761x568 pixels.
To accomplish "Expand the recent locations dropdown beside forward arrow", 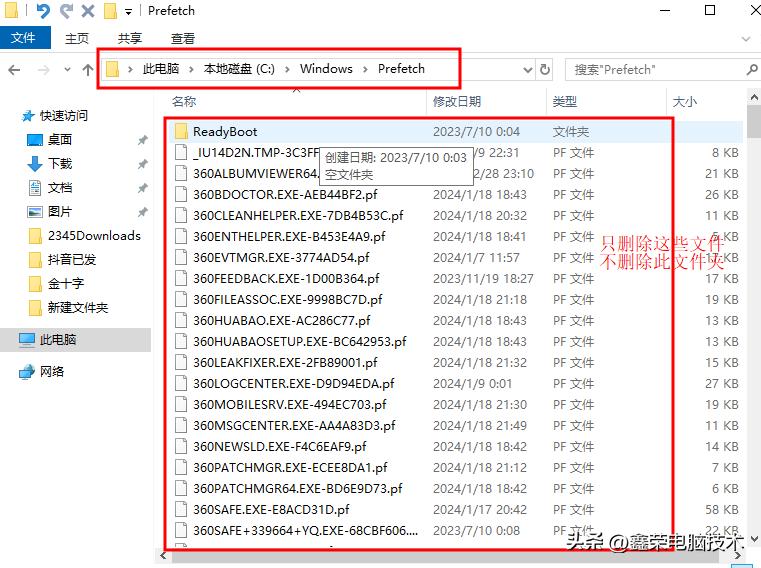I will (x=67, y=70).
